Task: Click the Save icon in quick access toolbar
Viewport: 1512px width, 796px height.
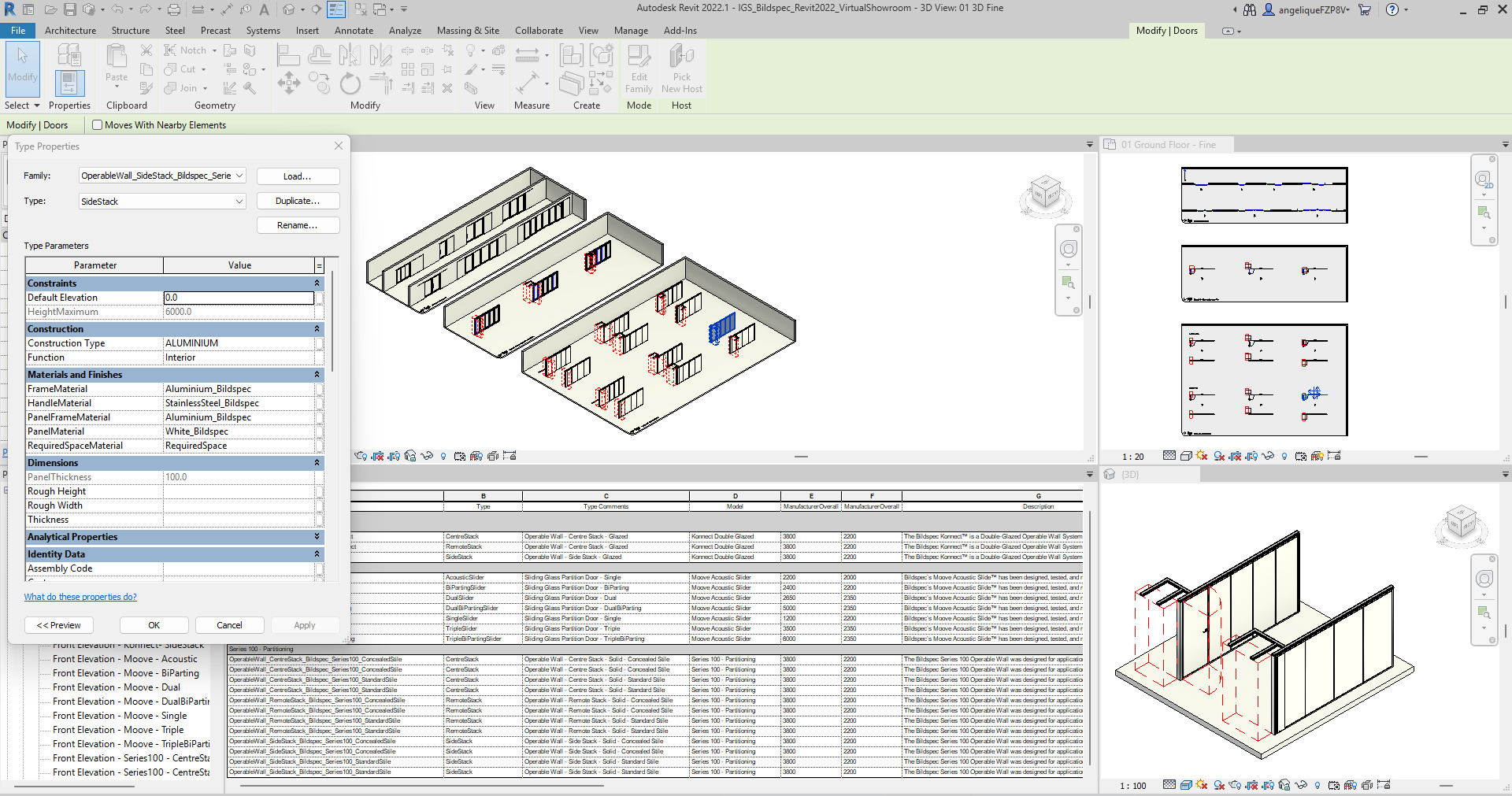Action: (x=70, y=9)
